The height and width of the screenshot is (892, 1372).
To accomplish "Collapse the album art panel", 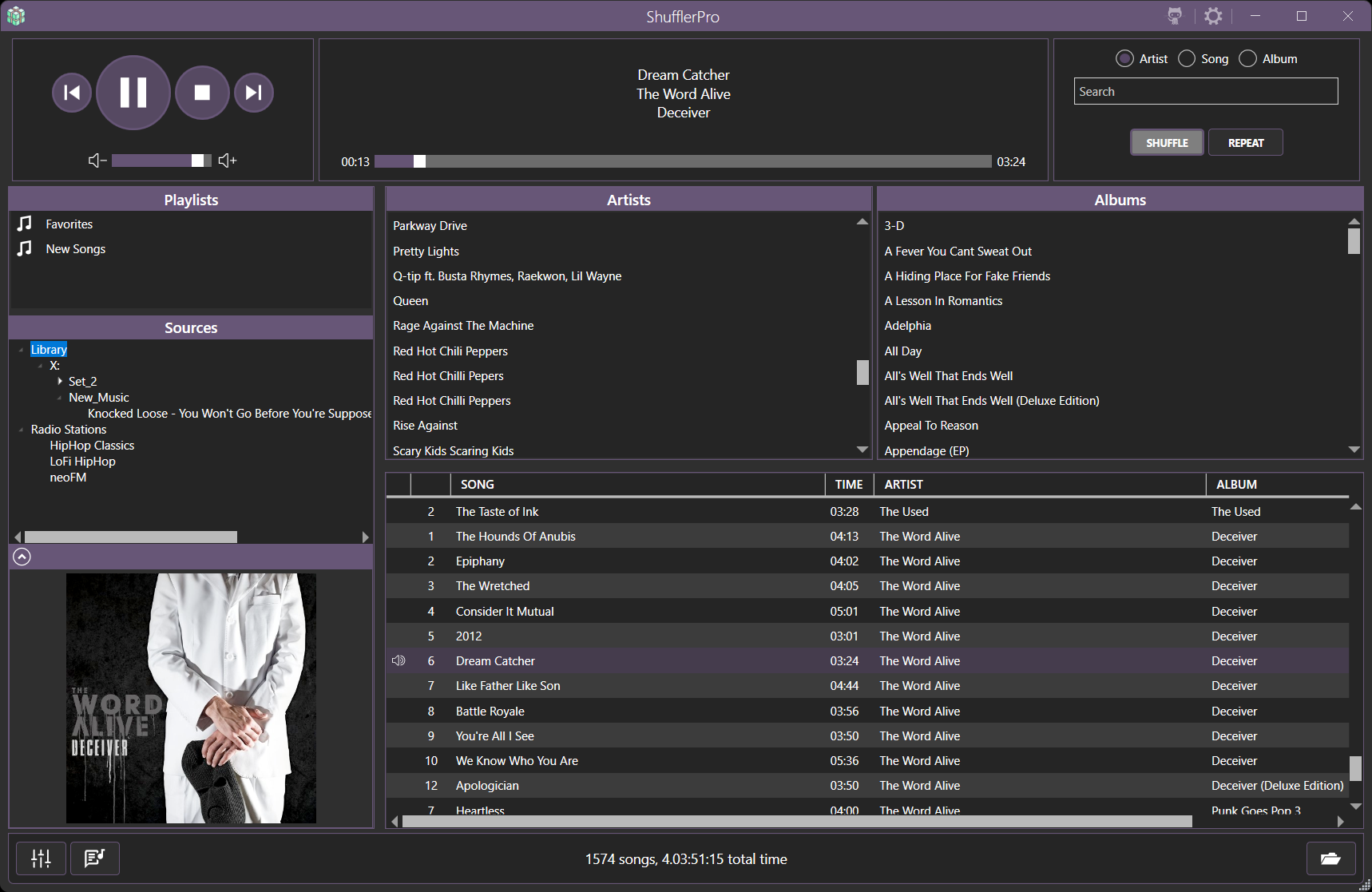I will coord(22,557).
